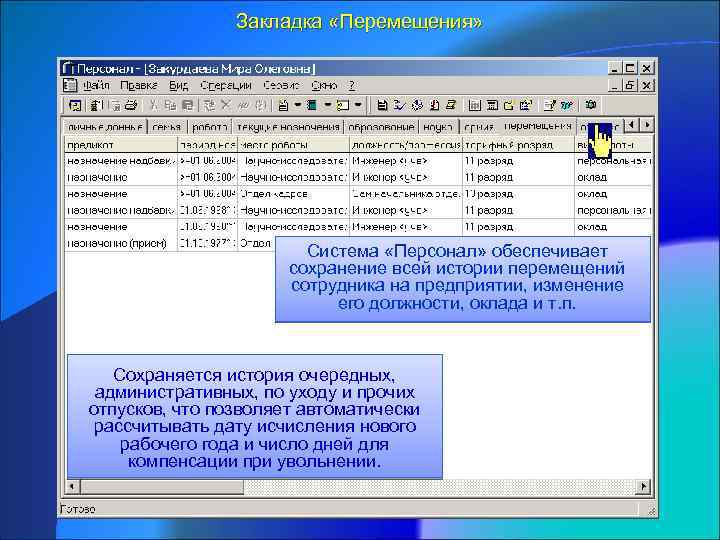Switch to the наука tab
This screenshot has height=540, width=720.
[438, 127]
